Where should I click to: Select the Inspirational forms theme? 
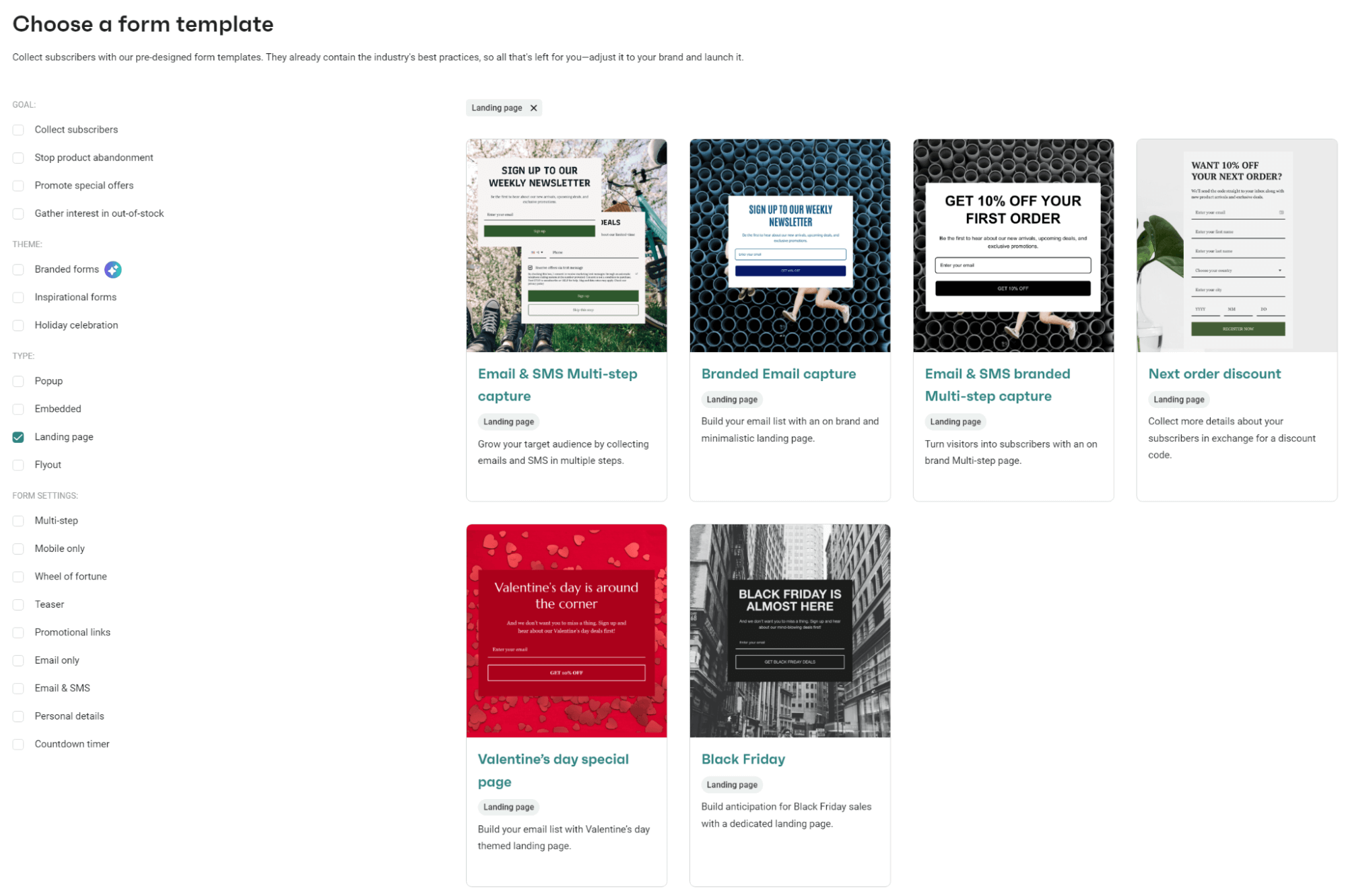18,297
